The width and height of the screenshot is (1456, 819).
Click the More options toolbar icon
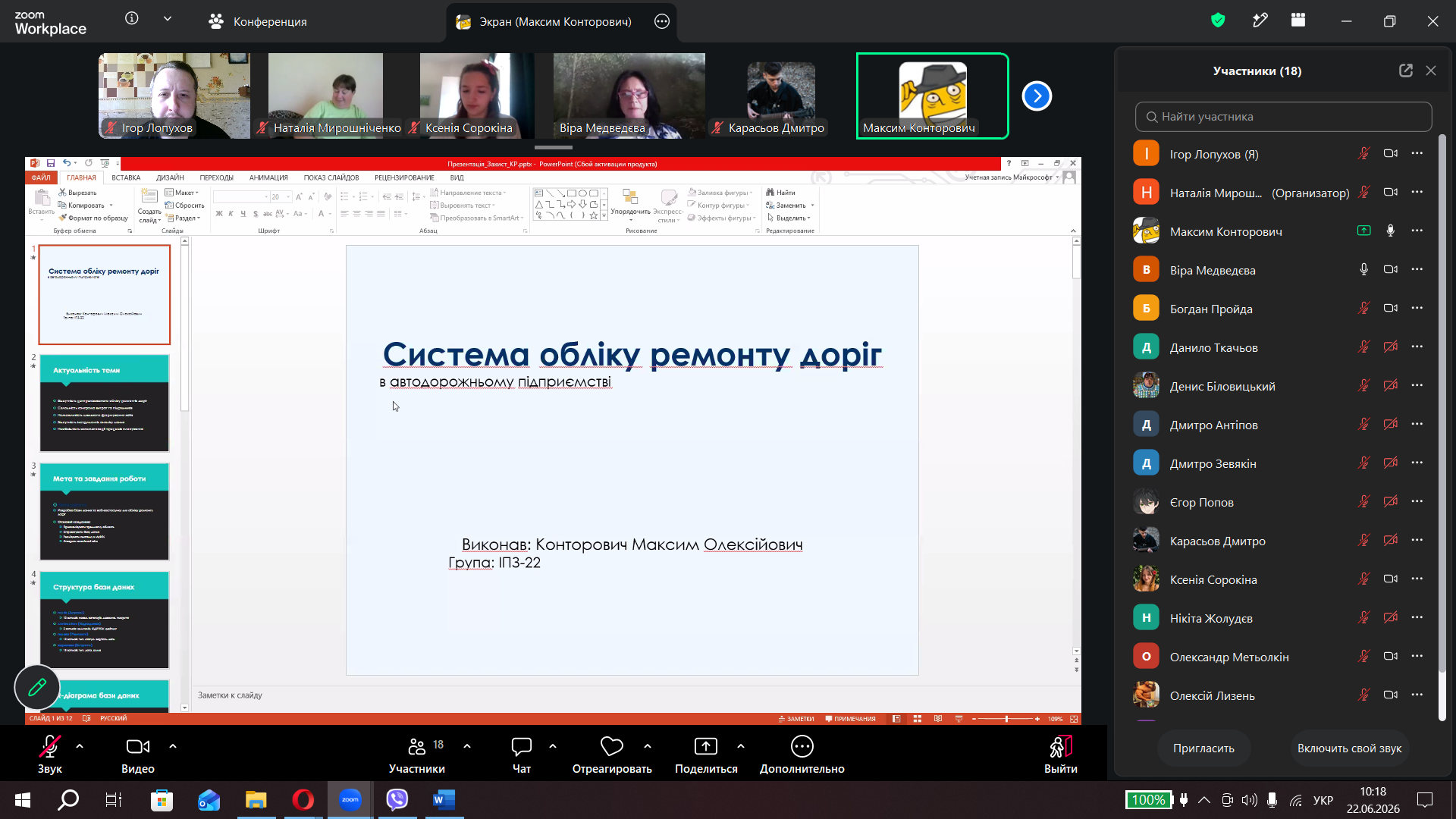tap(802, 747)
